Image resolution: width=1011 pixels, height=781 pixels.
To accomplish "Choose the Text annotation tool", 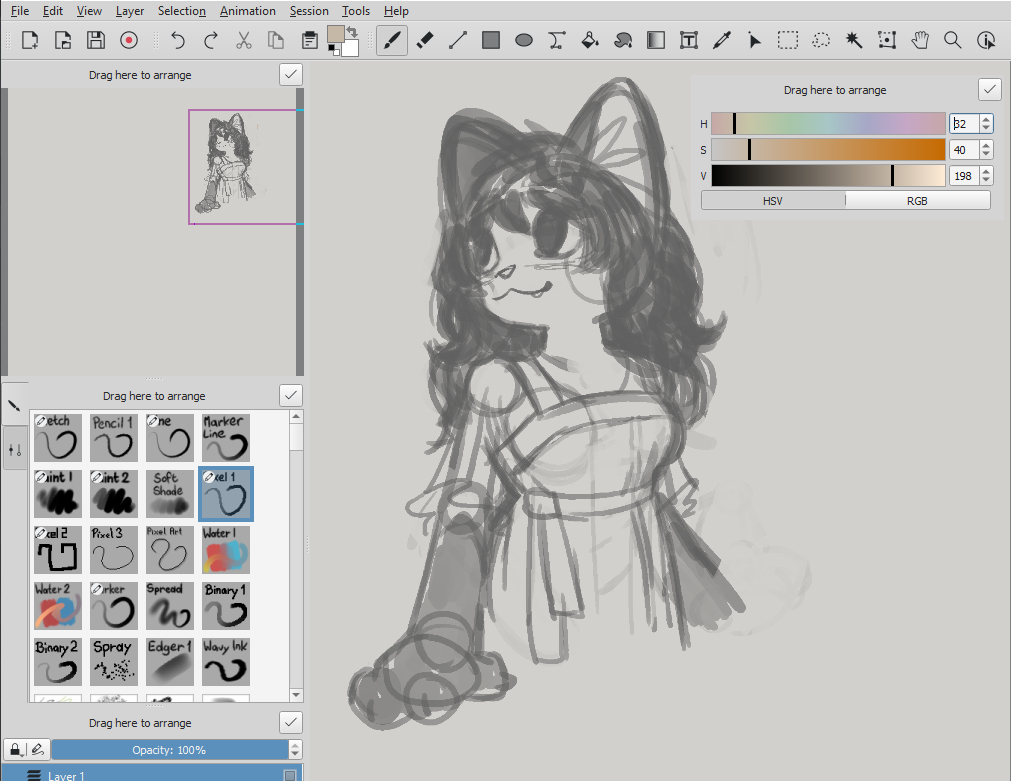I will tap(688, 40).
